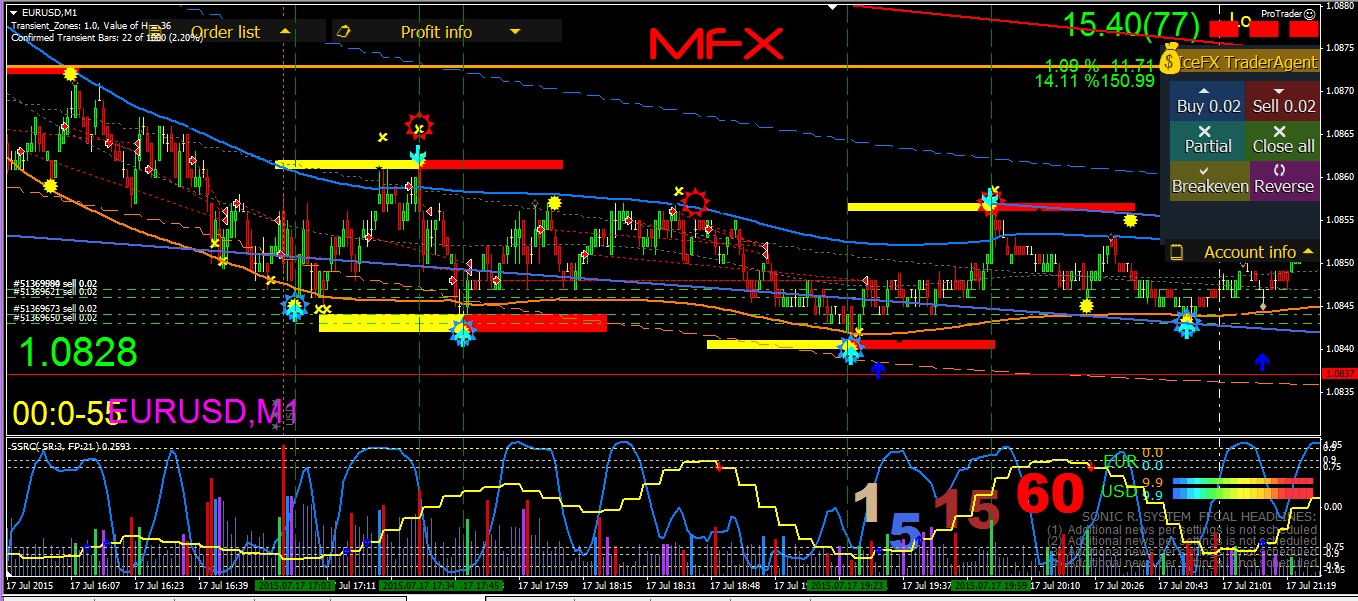
Task: Click the yellow sun marker left of Account info
Action: coord(1130,220)
